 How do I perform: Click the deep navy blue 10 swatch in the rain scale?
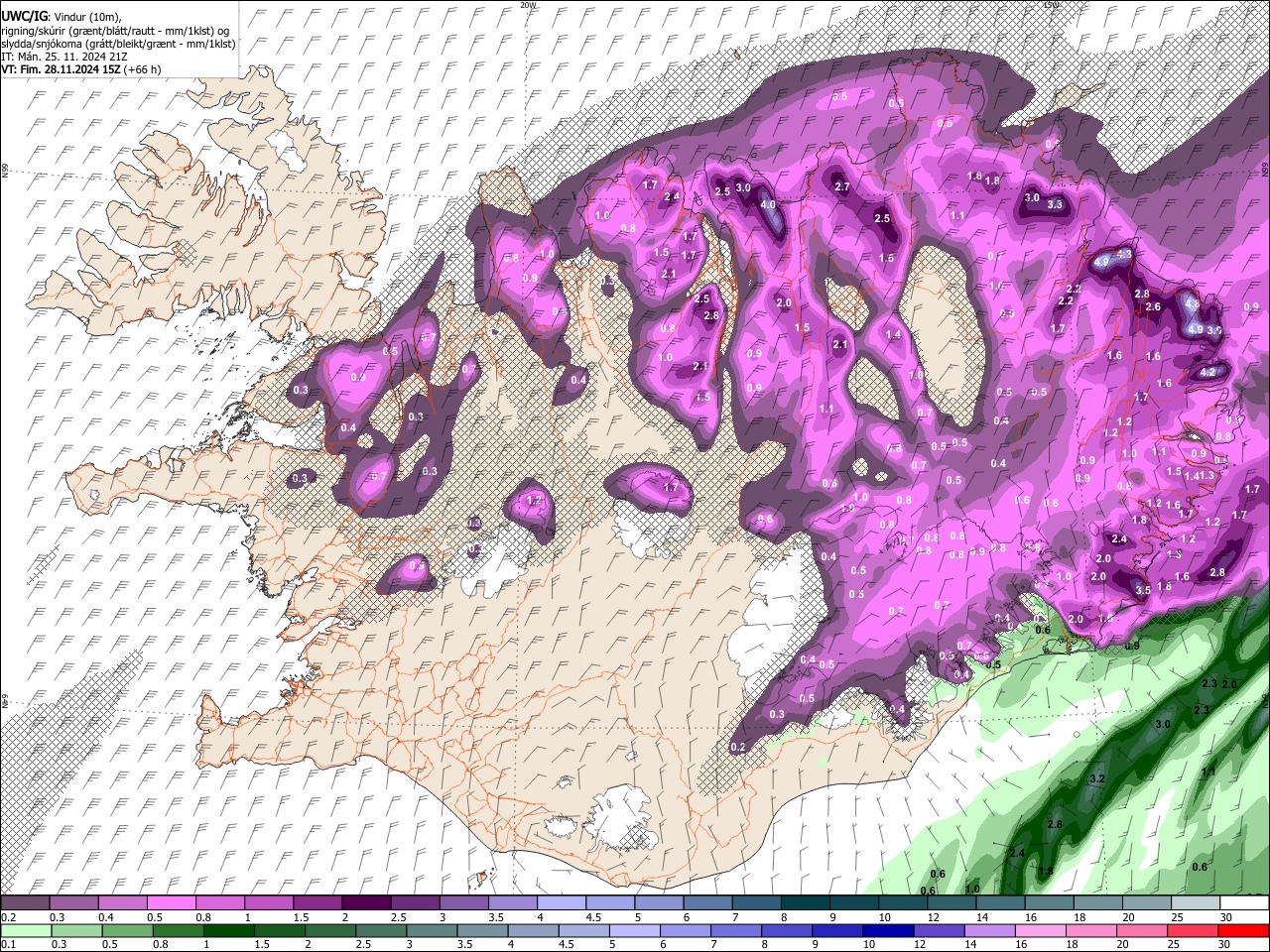(887, 931)
